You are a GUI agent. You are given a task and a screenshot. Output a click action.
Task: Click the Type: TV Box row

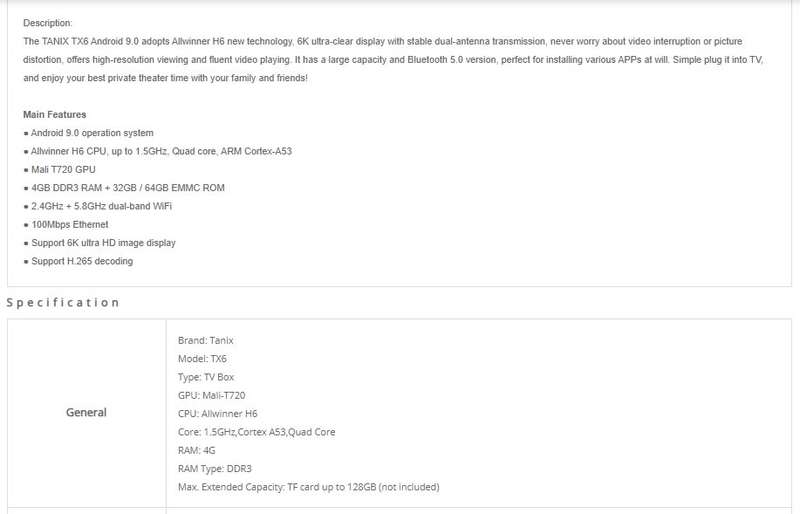click(x=206, y=377)
